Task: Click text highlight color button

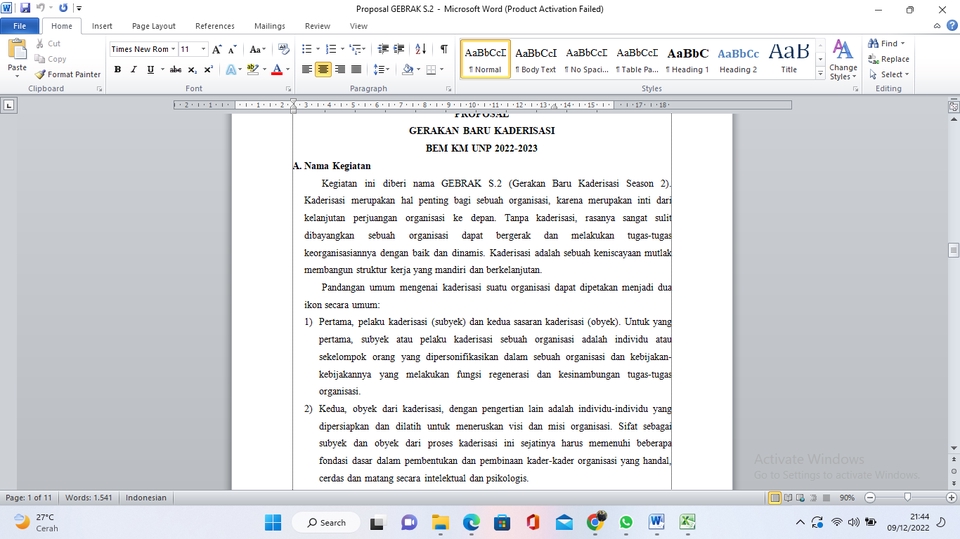Action: [252, 69]
